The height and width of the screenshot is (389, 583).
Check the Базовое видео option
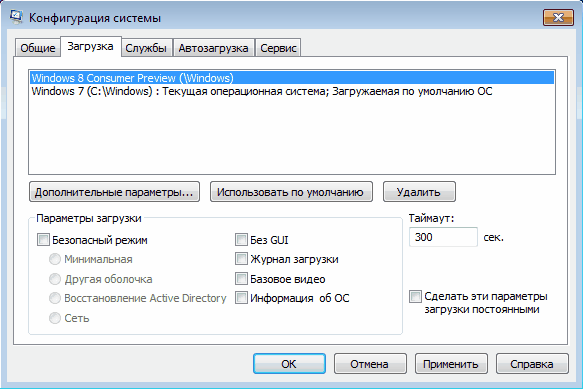point(241,279)
